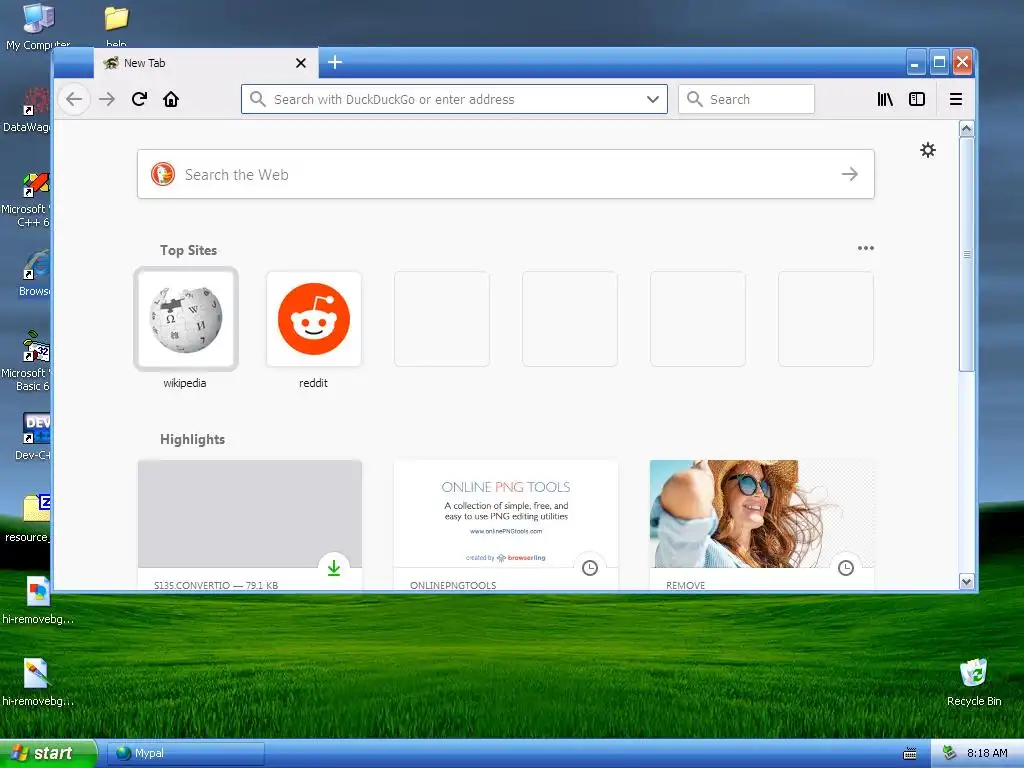Open the Recycle Bin desktop icon
Image resolution: width=1024 pixels, height=768 pixels.
(973, 682)
